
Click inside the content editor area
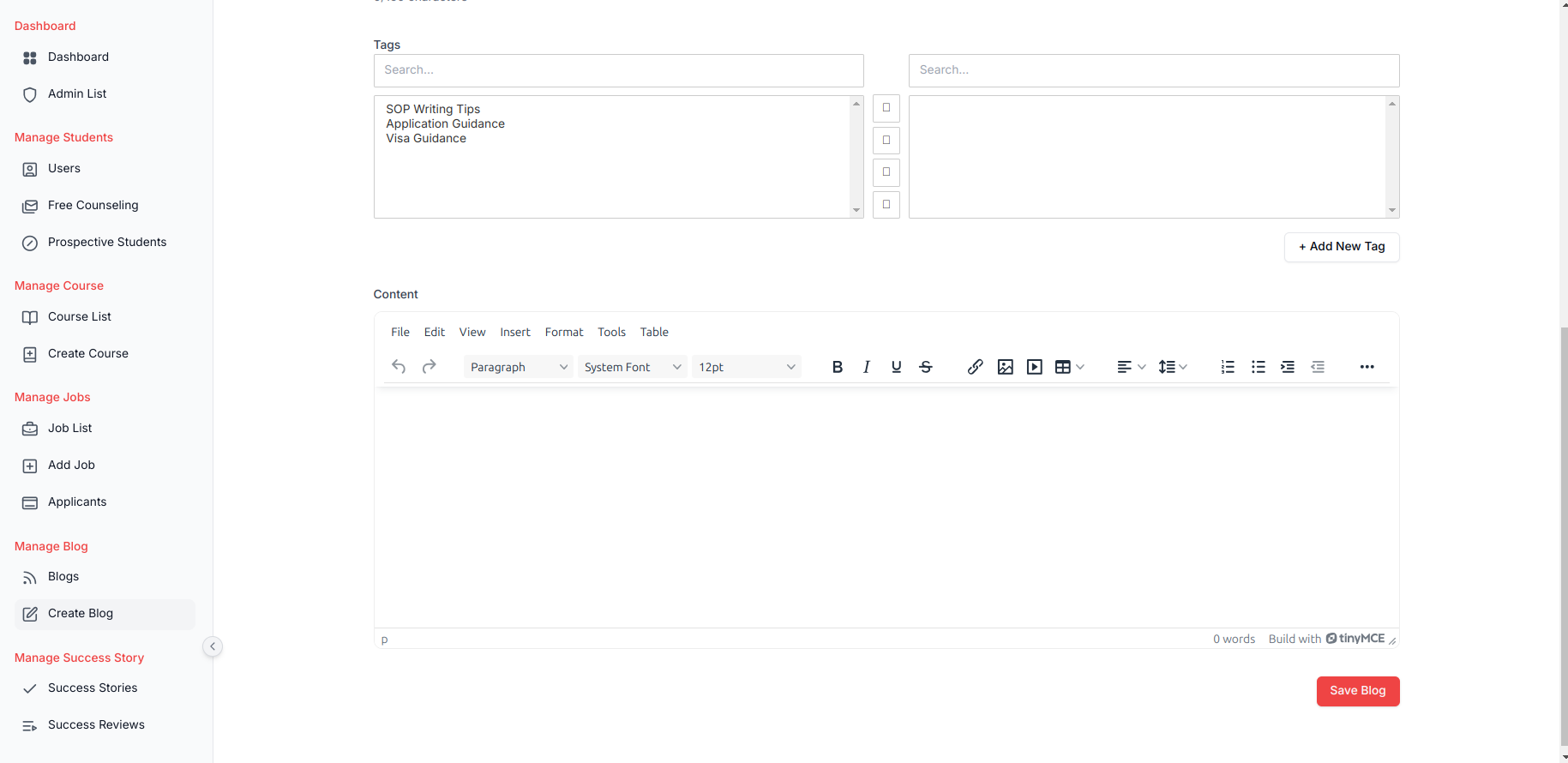886,508
